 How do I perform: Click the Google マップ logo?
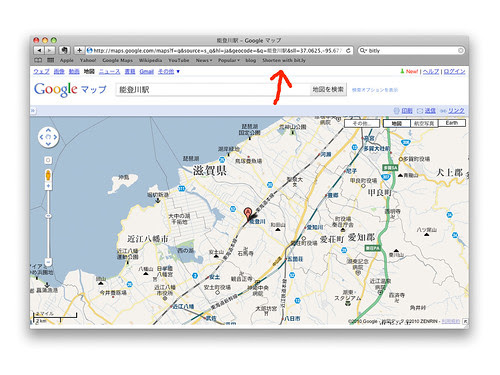coord(70,89)
